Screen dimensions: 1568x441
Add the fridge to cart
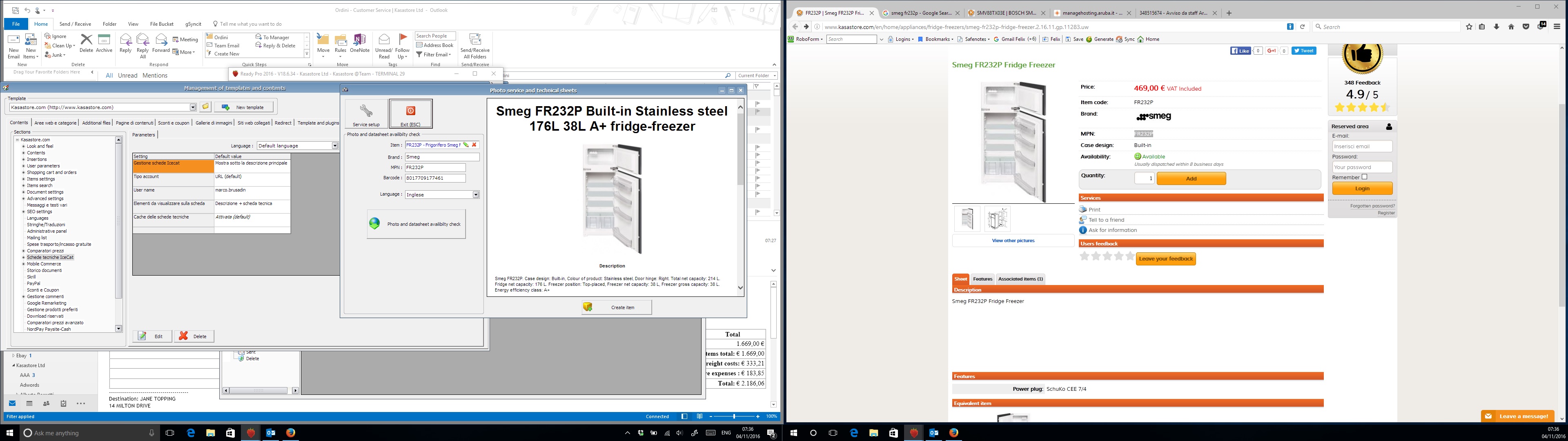1191,178
